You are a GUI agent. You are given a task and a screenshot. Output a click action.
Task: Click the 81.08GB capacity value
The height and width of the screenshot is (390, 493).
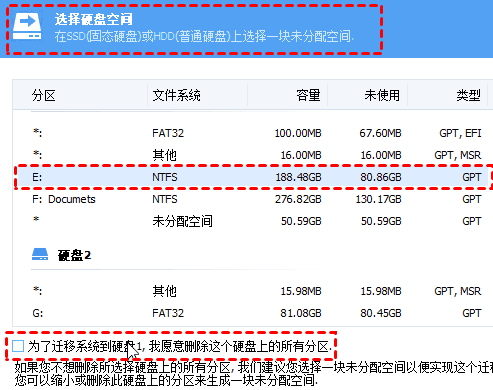point(301,313)
